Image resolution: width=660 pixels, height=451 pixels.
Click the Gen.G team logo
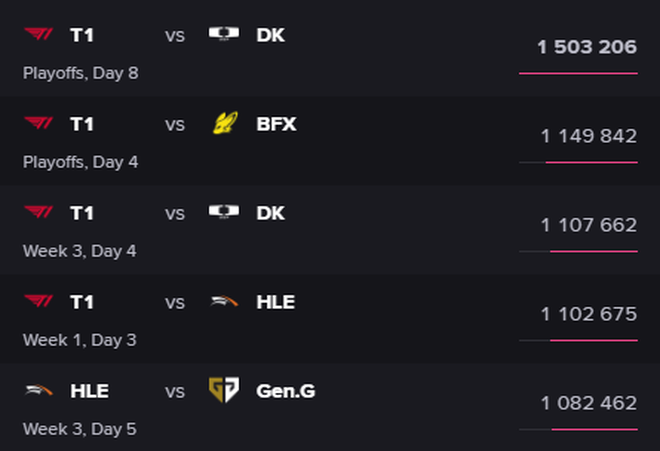tap(223, 390)
